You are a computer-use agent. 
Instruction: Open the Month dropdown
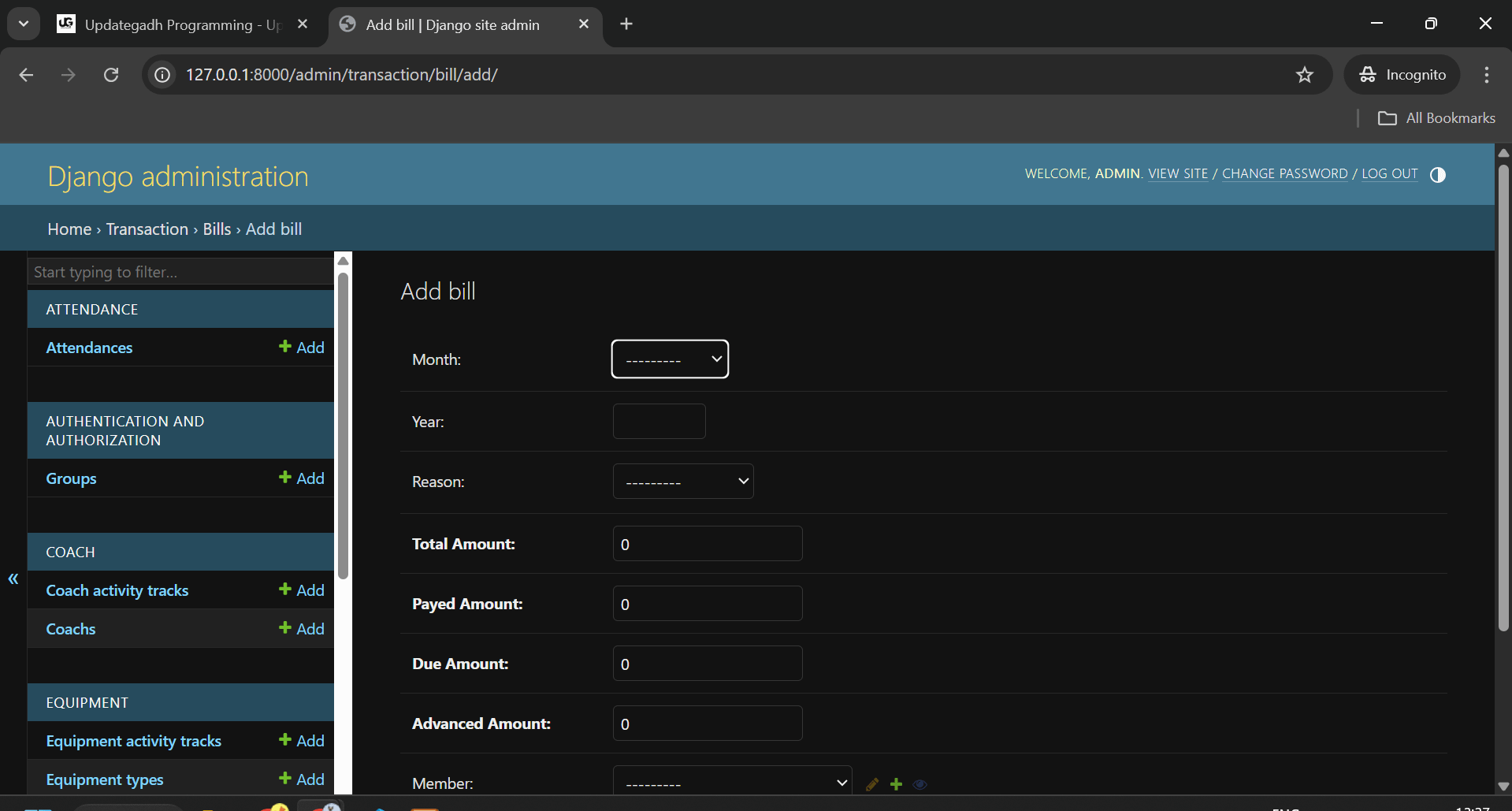[669, 359]
